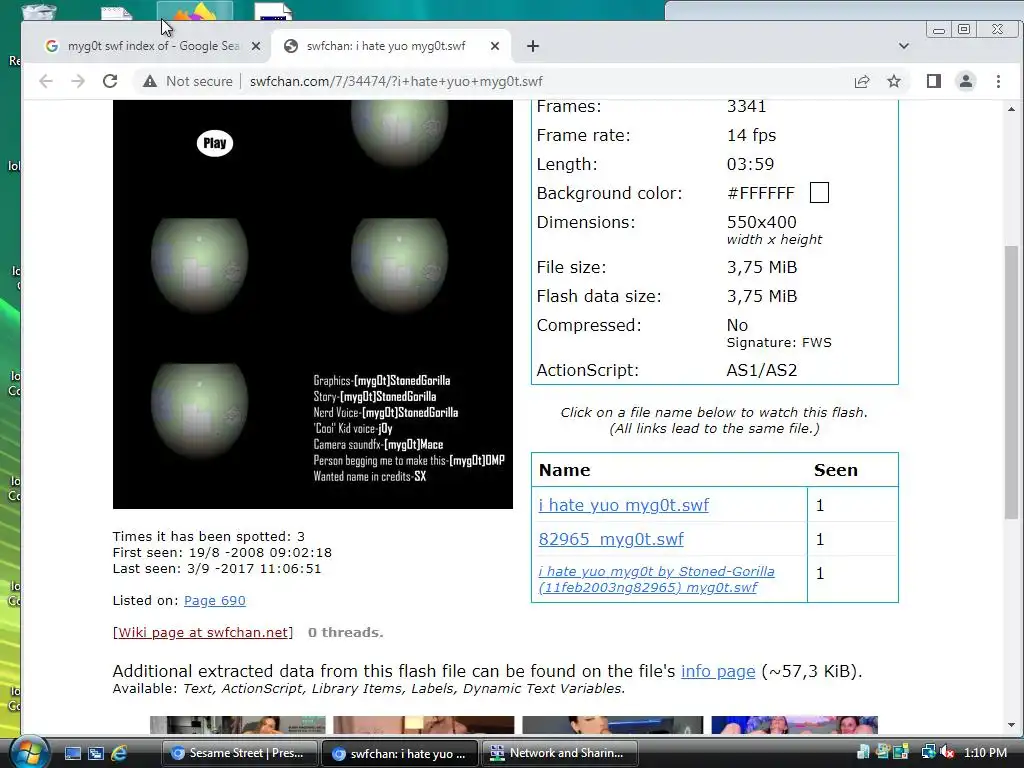Click the Play button in flash preview
The height and width of the screenshot is (768, 1024).
[x=215, y=143]
